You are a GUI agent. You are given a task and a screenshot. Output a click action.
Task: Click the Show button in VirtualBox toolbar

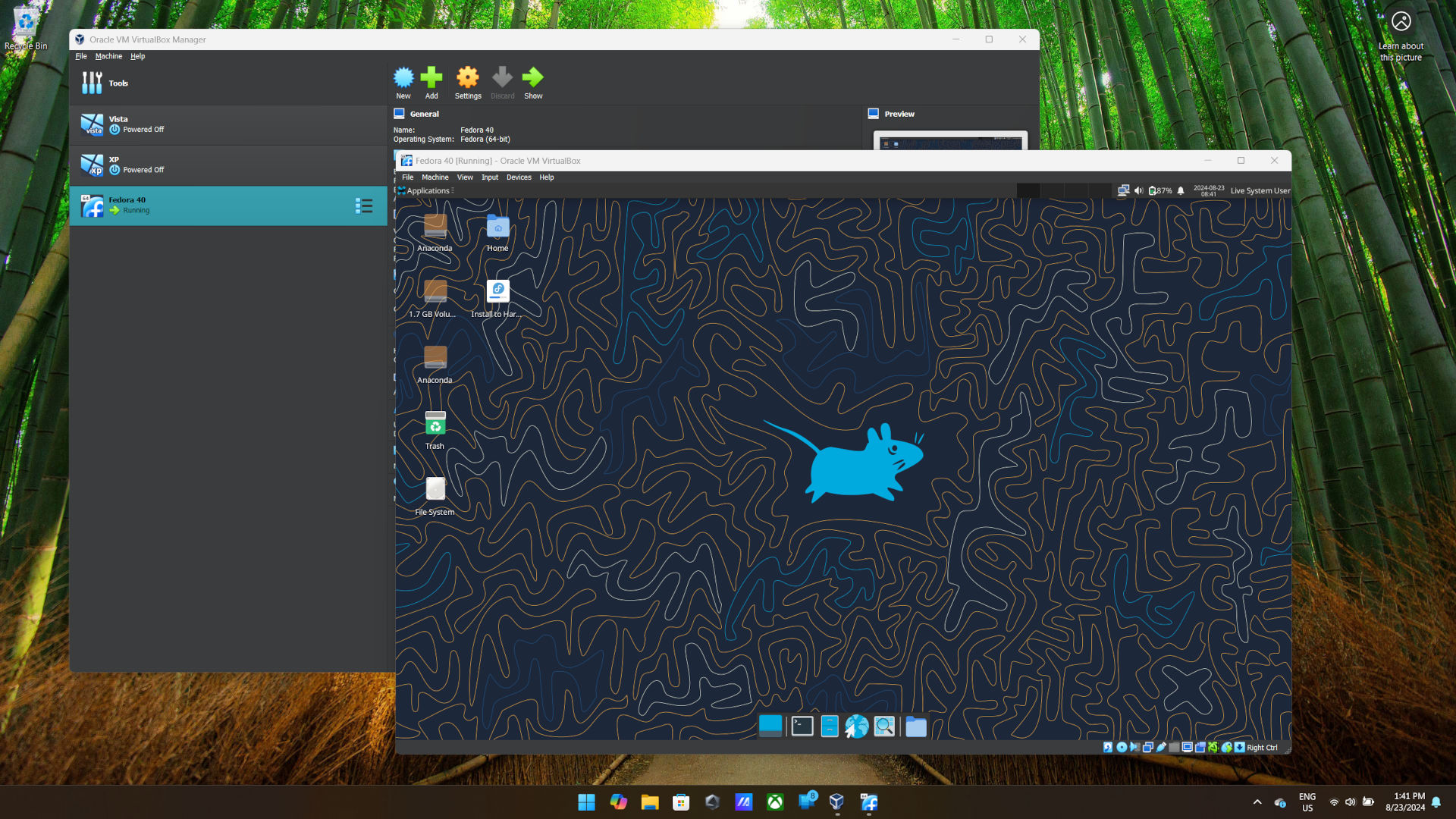(533, 82)
